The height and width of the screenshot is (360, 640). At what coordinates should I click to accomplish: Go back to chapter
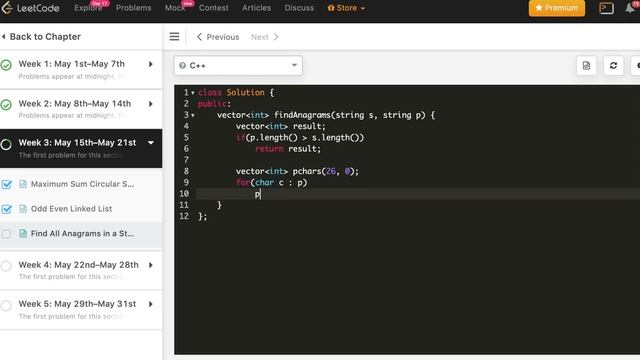pyautogui.click(x=41, y=37)
